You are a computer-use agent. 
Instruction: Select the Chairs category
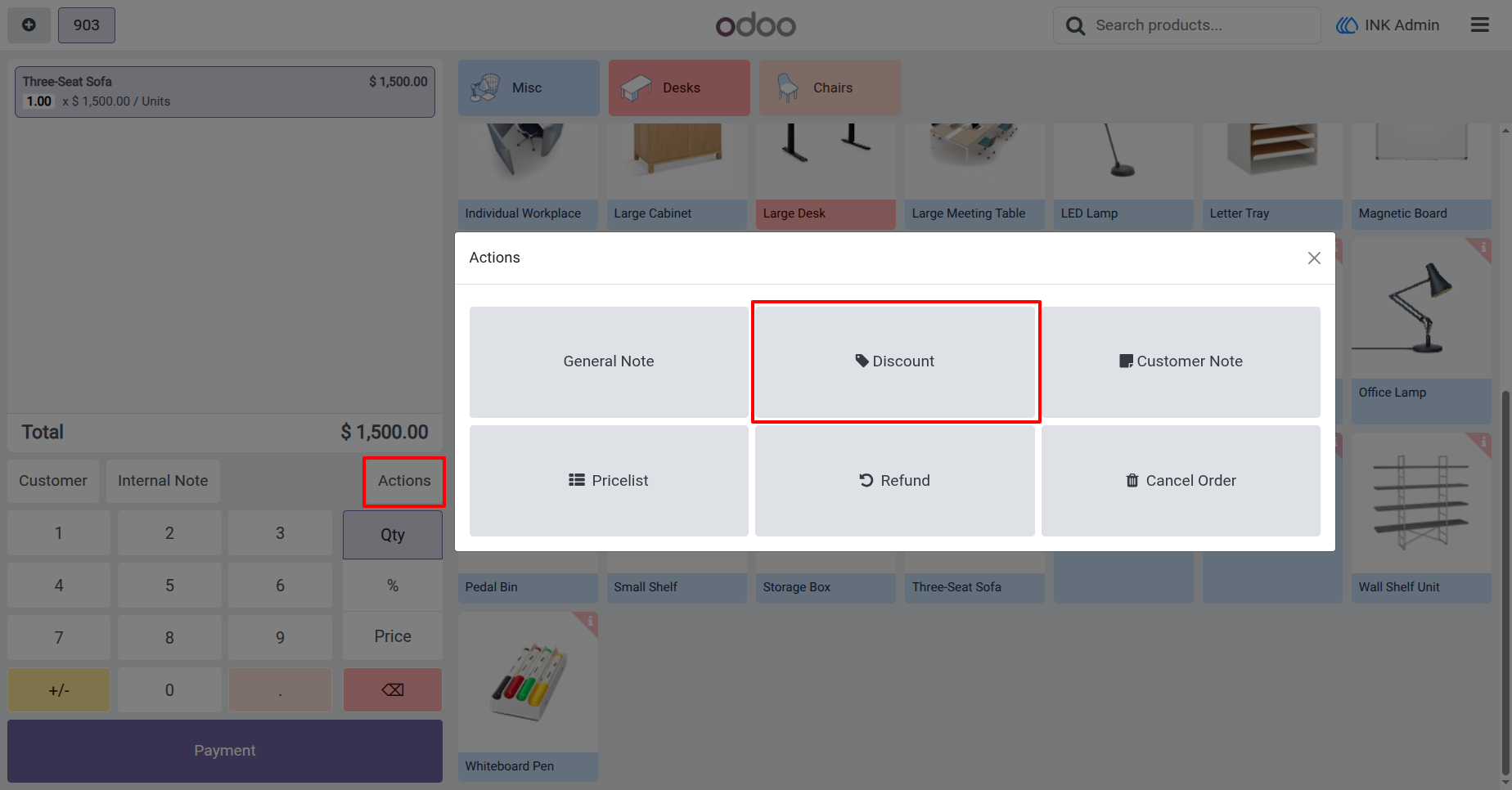[830, 88]
